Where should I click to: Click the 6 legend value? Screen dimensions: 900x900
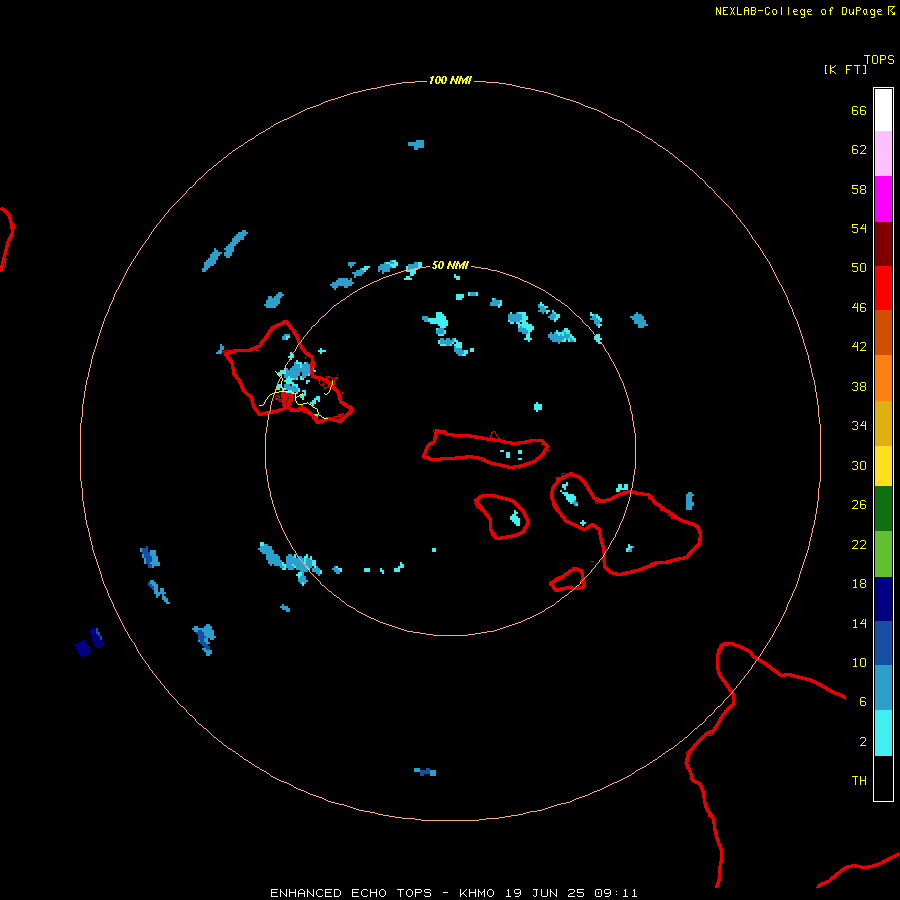coord(863,702)
